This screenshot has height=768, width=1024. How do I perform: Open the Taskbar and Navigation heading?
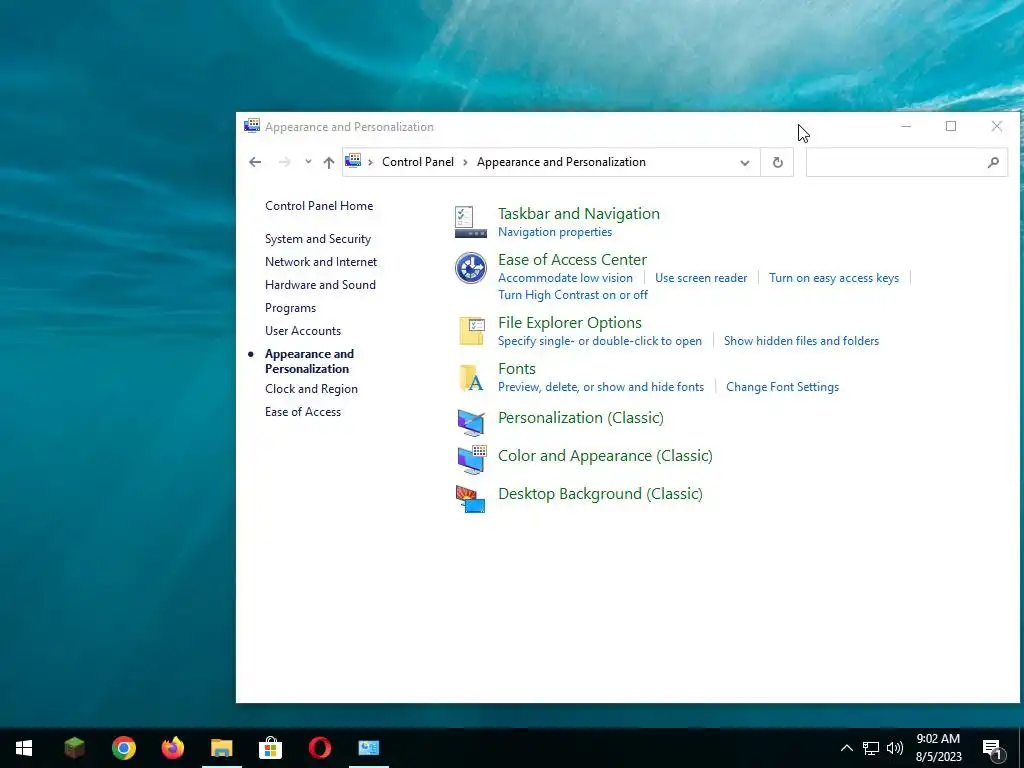(x=579, y=214)
